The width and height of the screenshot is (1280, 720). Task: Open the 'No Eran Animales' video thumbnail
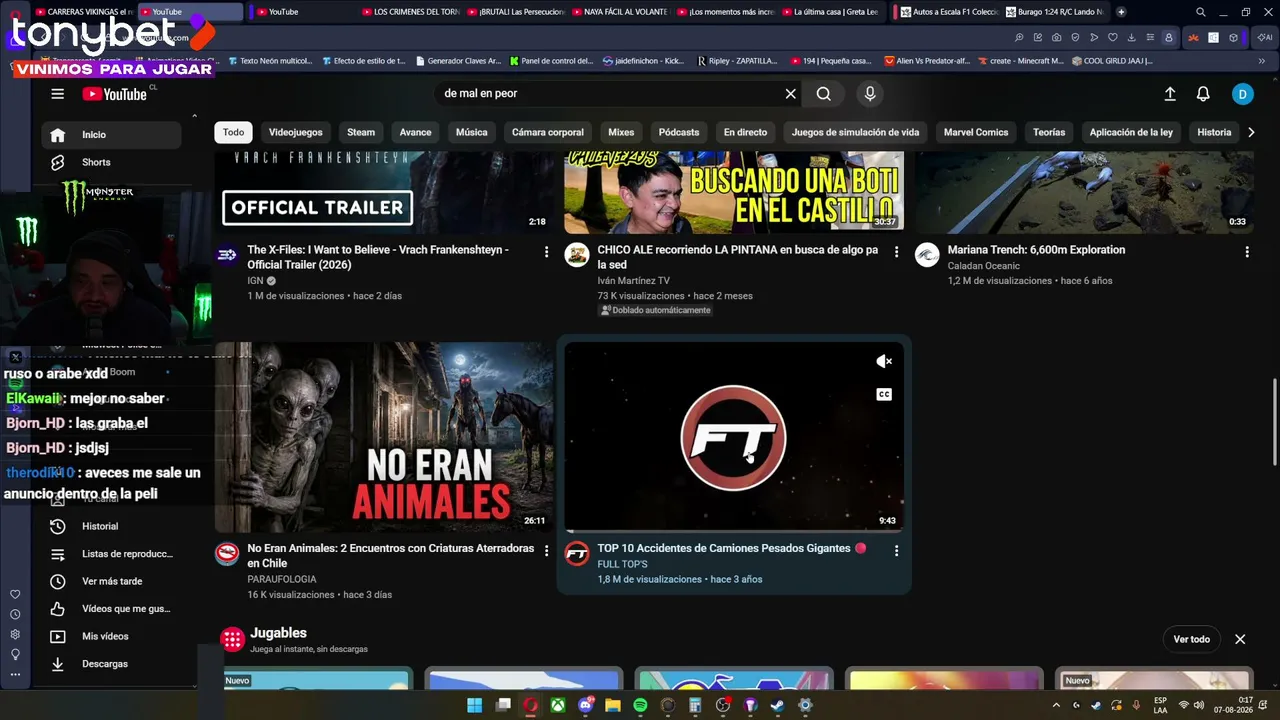[384, 437]
